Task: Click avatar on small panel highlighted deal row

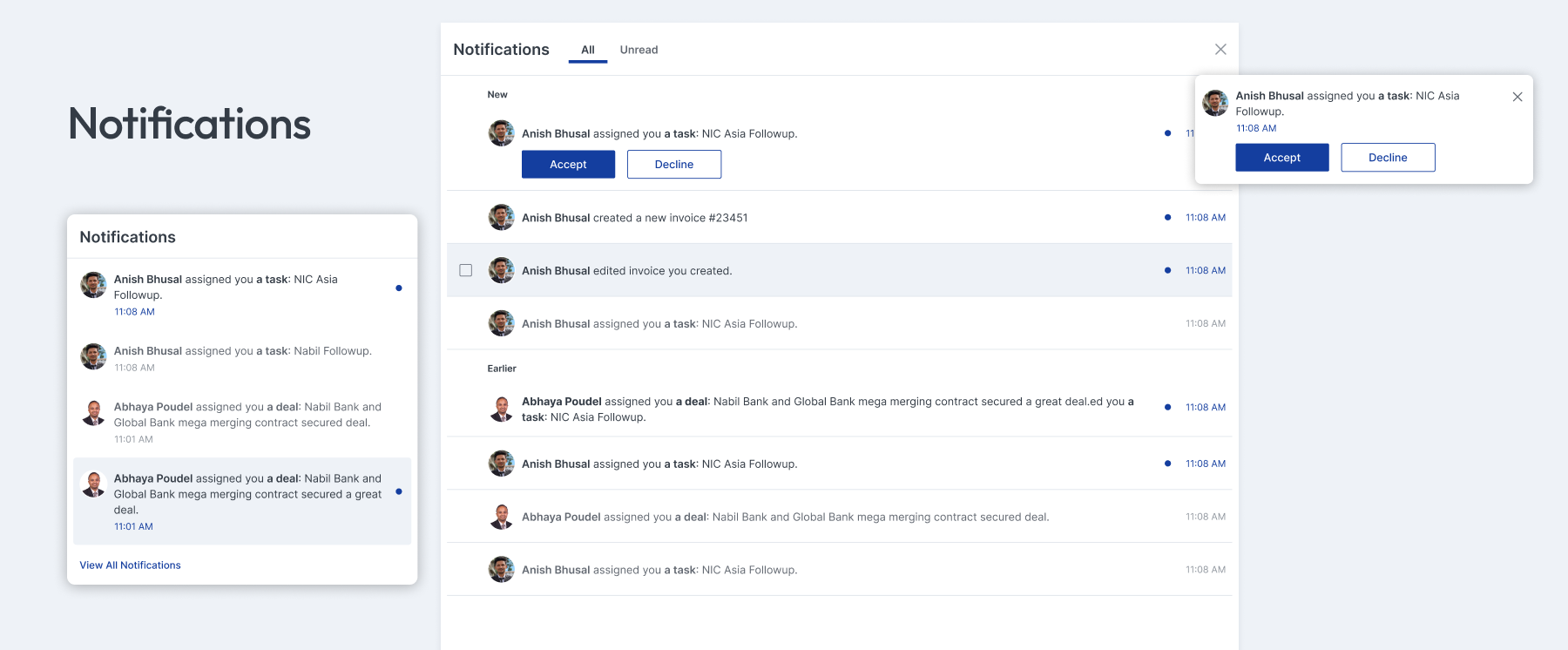Action: (93, 484)
